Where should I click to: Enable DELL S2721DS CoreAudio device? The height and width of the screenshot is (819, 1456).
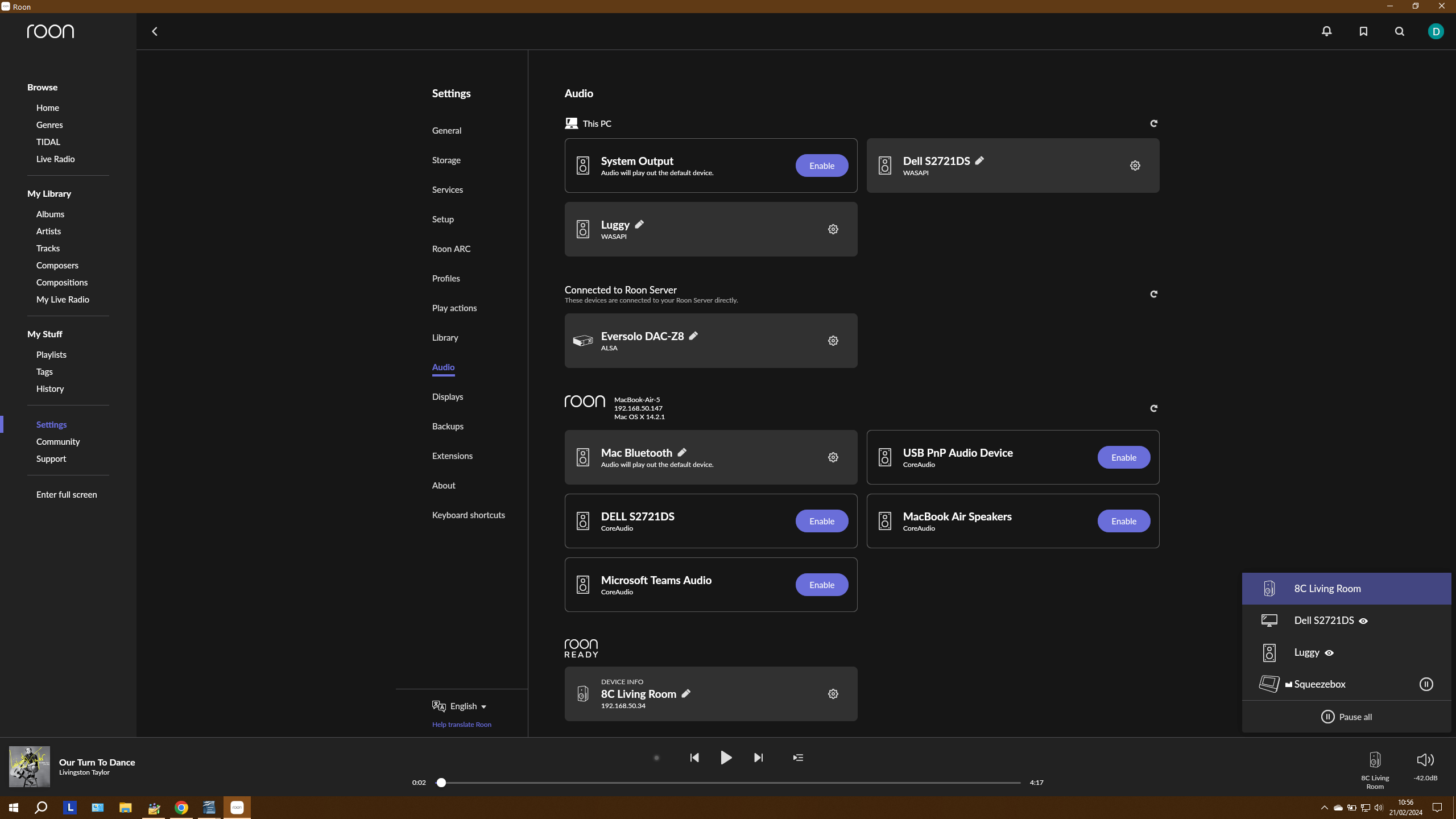click(822, 521)
